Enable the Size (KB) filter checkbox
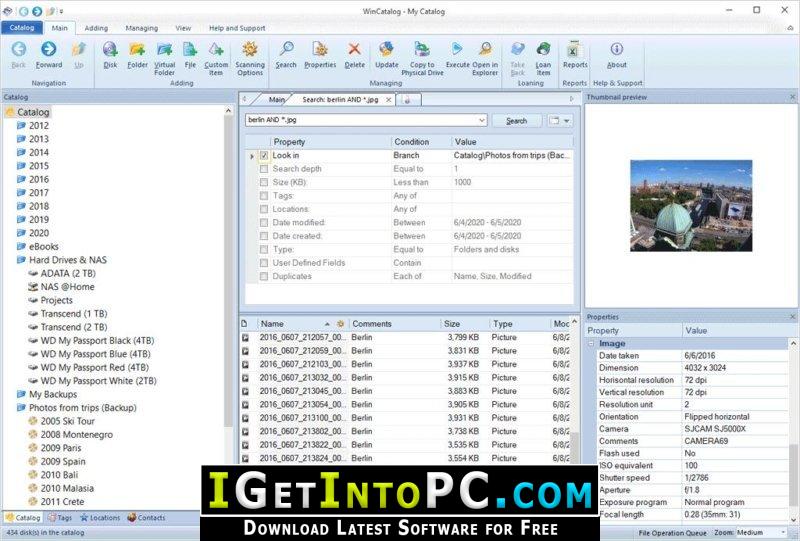The height and width of the screenshot is (541, 800). pos(264,182)
